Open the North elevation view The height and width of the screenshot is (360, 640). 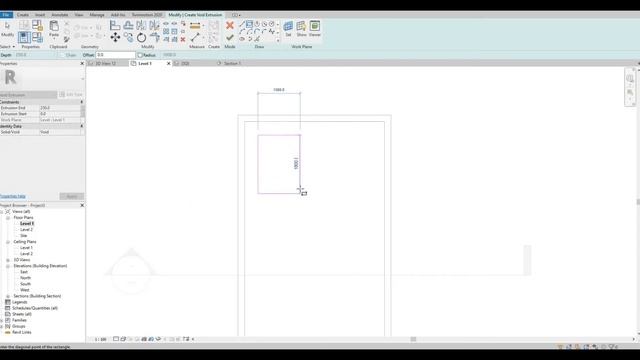pyautogui.click(x=25, y=278)
